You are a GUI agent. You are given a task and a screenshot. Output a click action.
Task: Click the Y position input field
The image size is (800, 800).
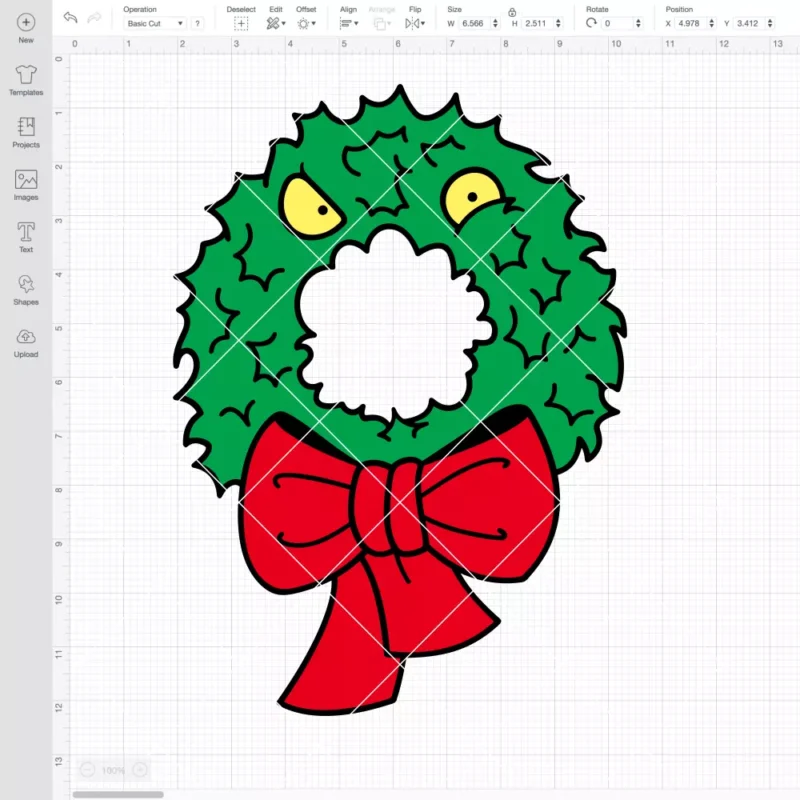(x=749, y=23)
